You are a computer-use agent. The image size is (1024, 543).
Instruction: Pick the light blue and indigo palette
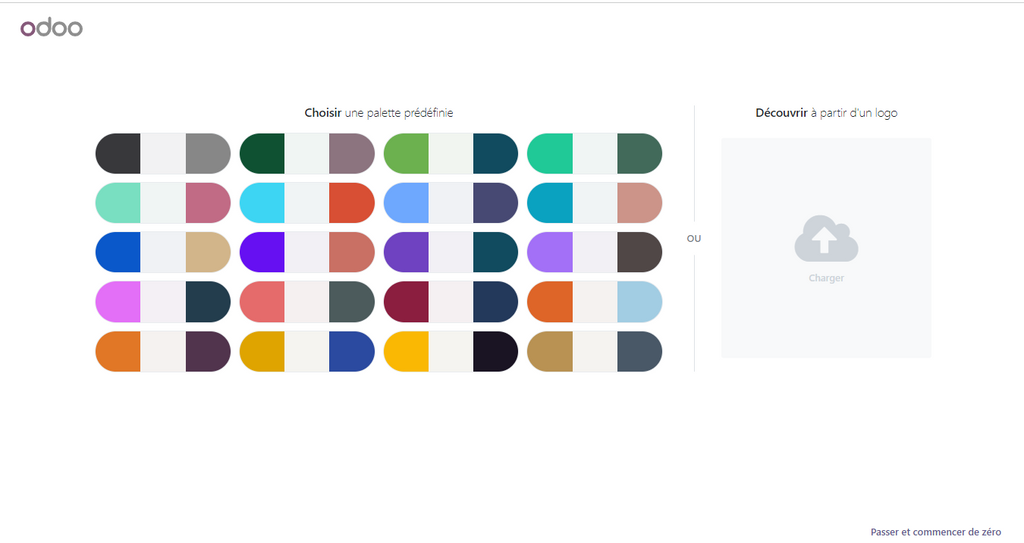point(451,203)
